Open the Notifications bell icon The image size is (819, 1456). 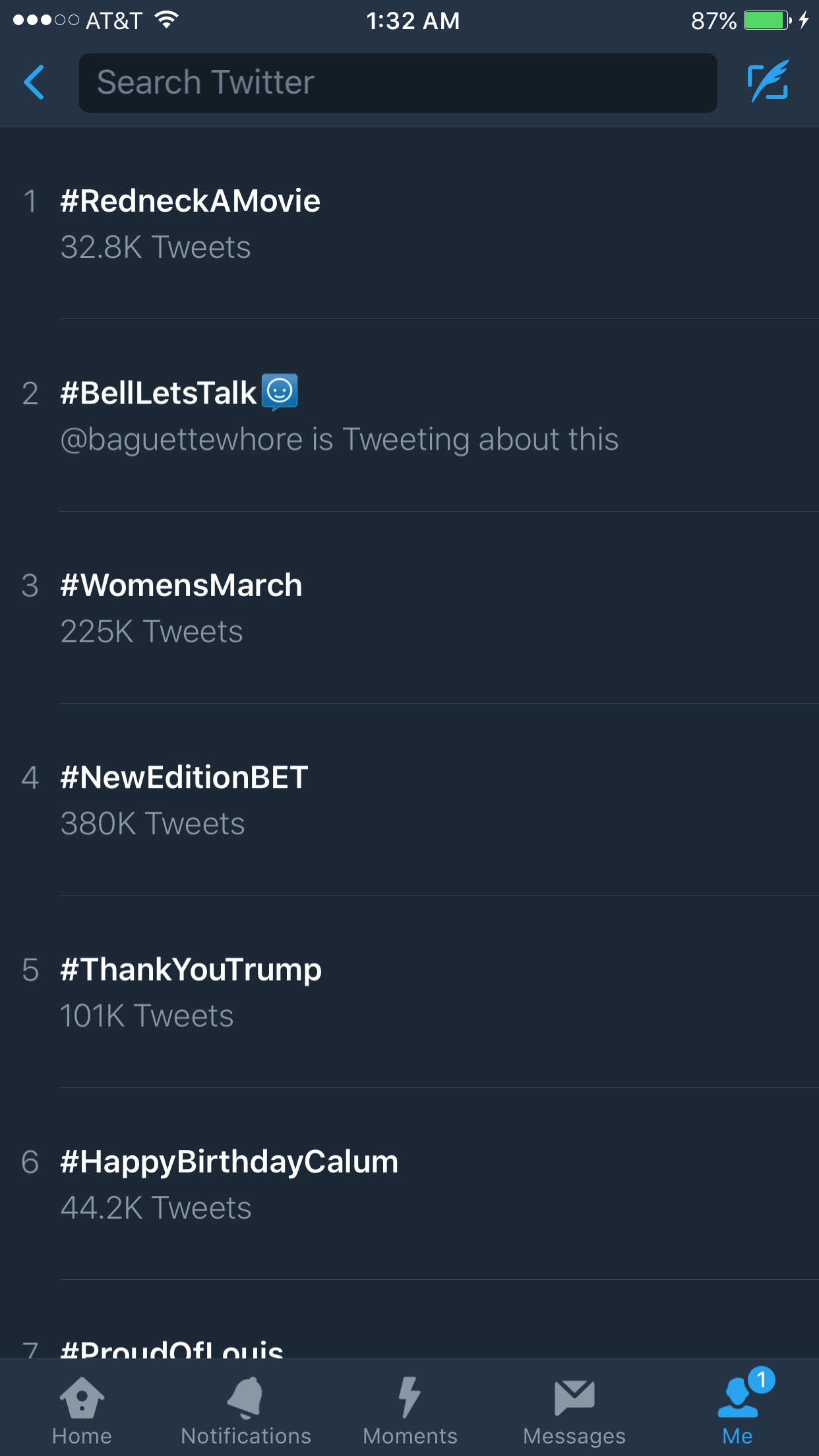click(245, 1398)
